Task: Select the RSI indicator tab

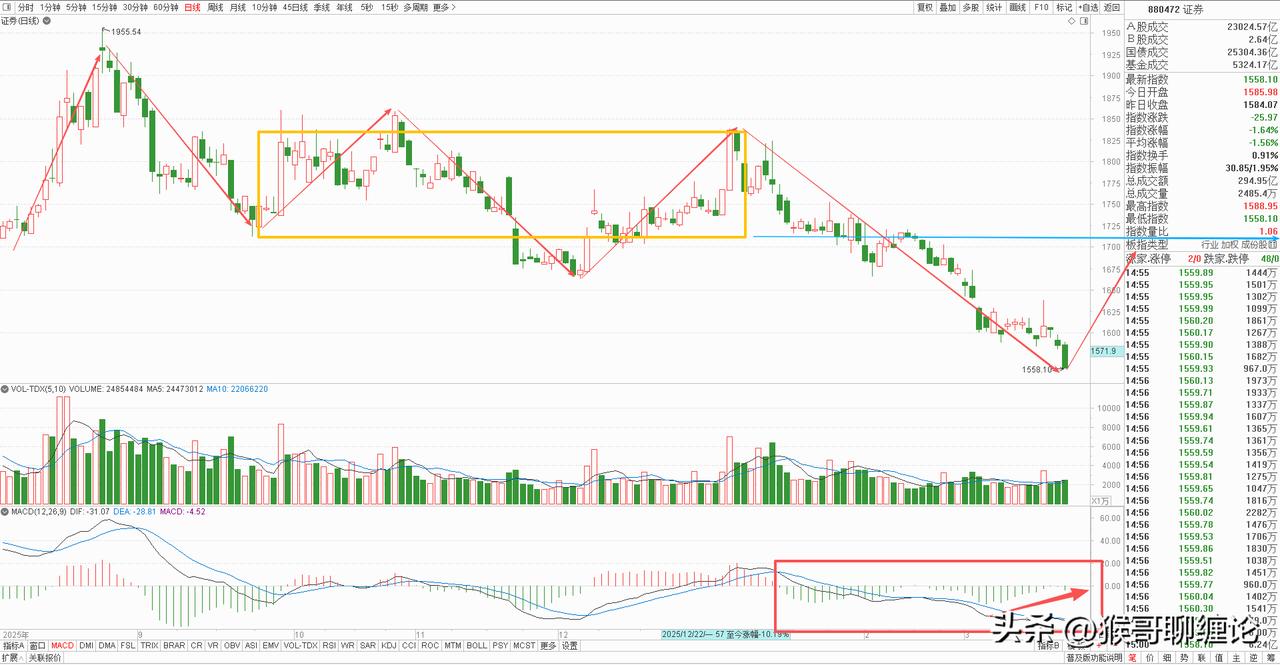Action: point(329,645)
